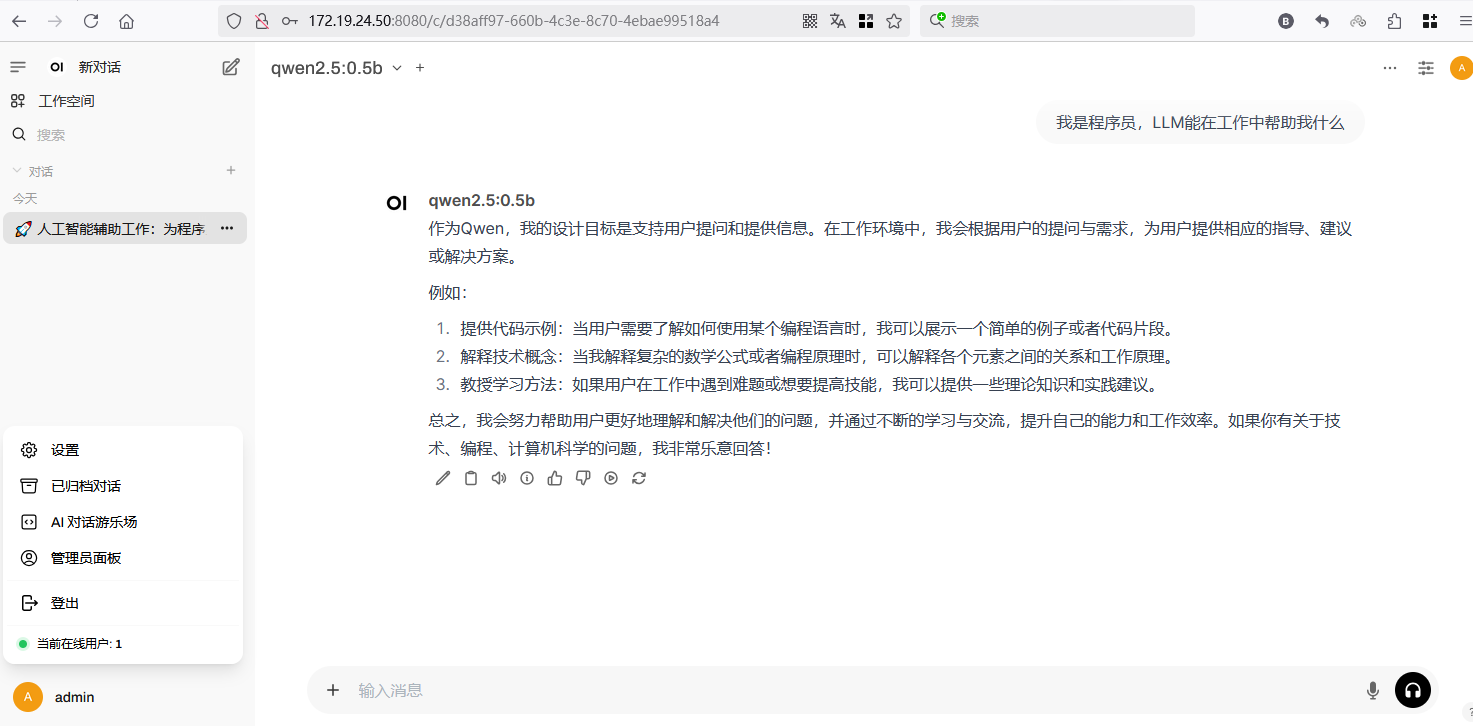Open 设置 from the user menu

(123, 450)
